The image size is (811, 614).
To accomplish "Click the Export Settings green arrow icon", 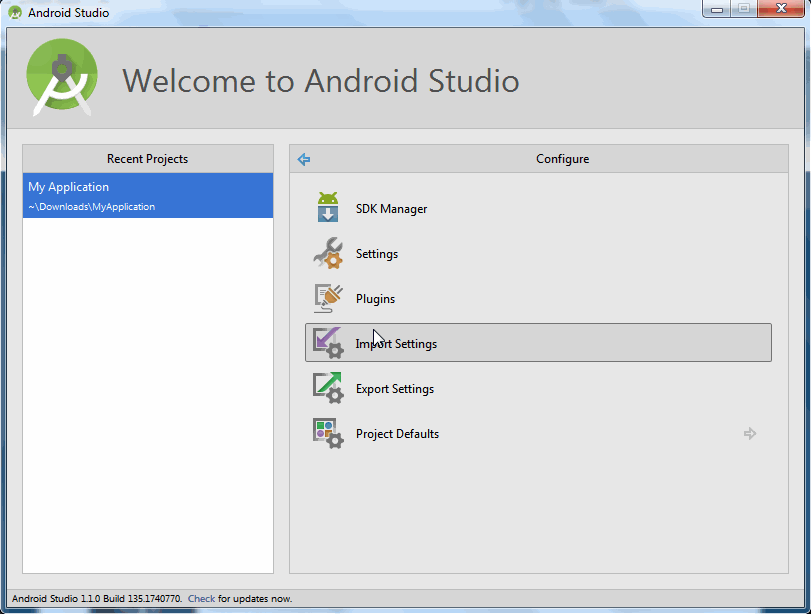I will (x=327, y=388).
